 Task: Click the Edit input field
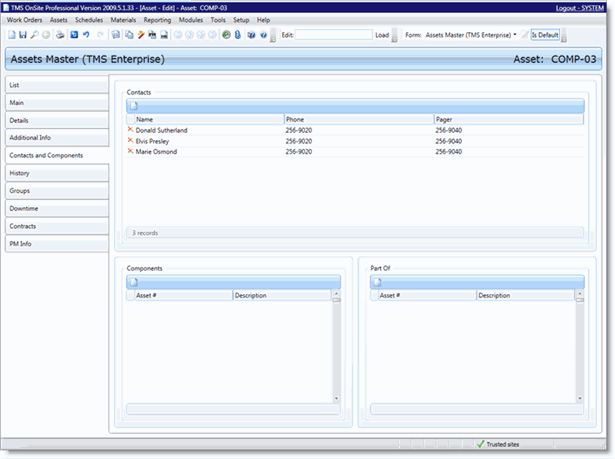pos(333,35)
